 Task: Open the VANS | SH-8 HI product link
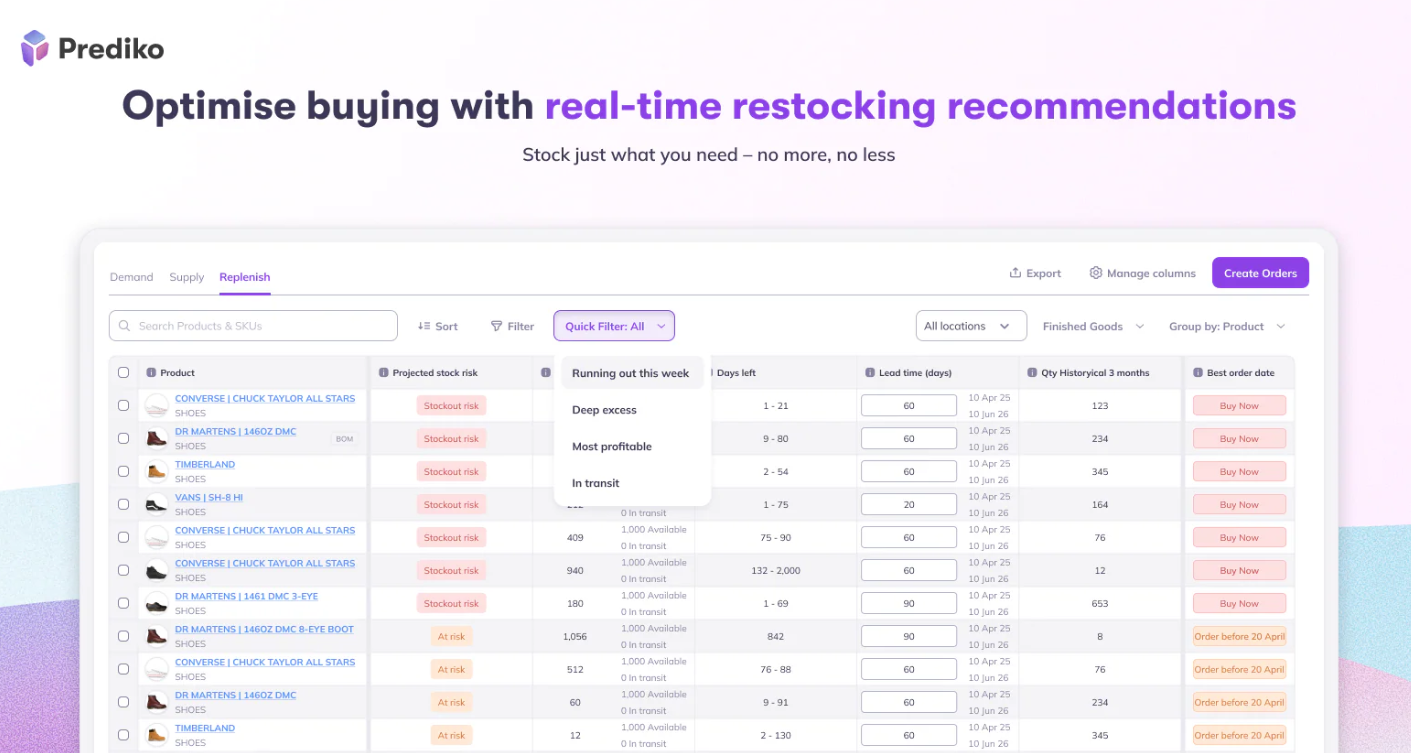[209, 497]
